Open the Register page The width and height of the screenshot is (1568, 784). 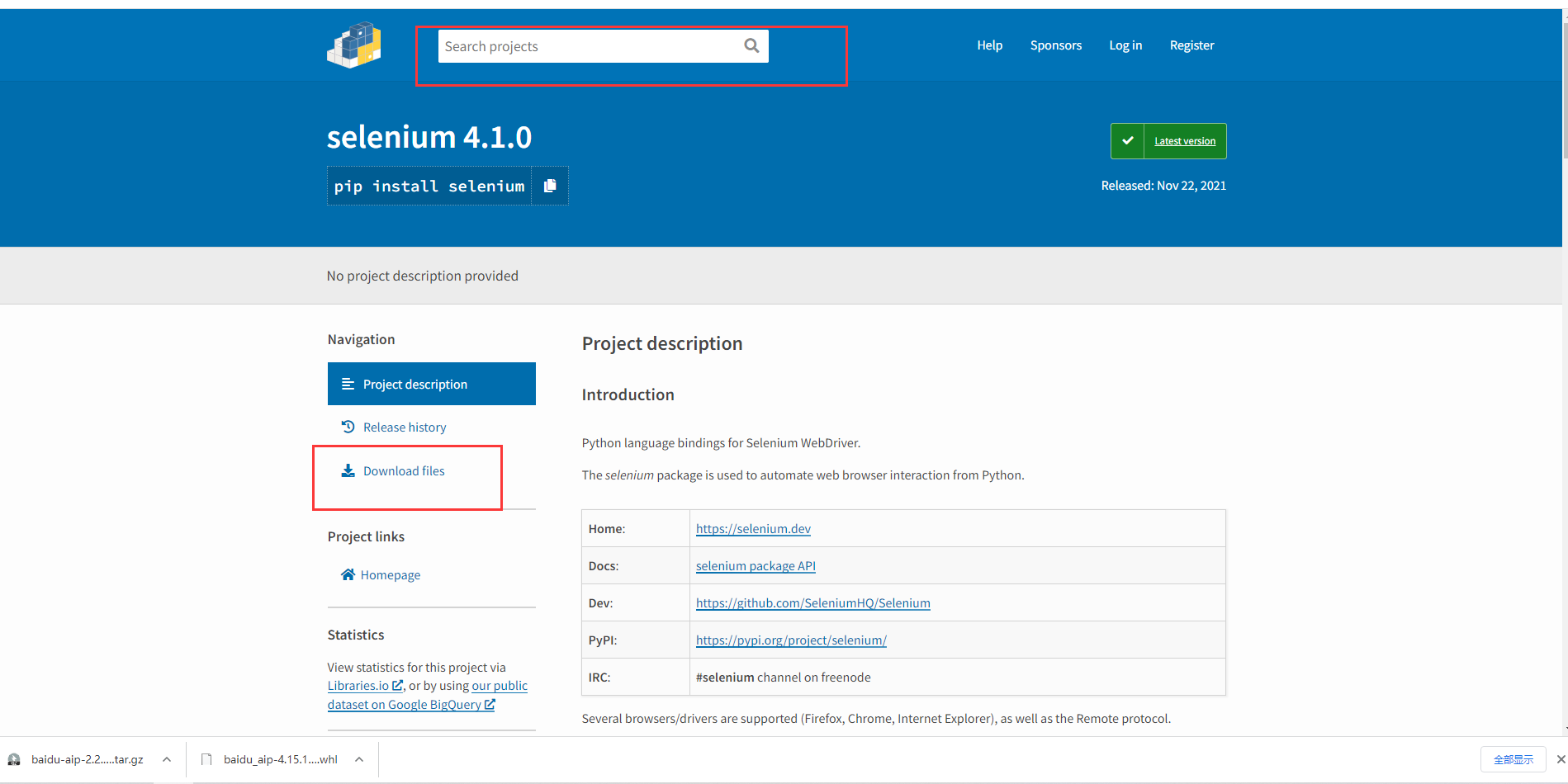pos(1191,45)
